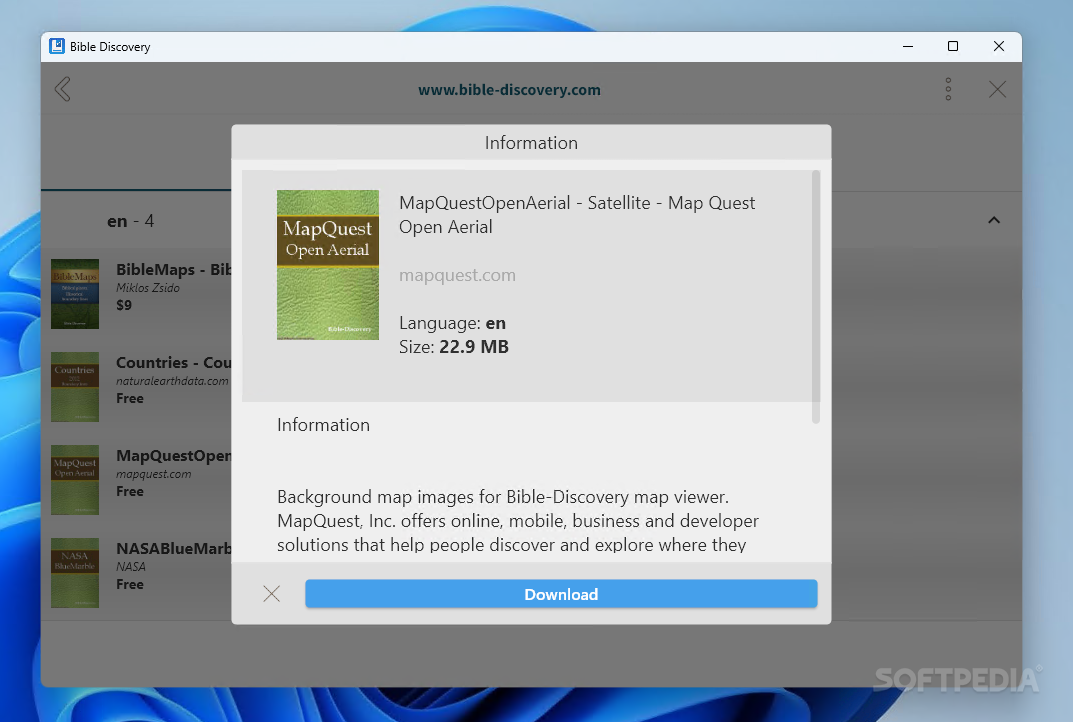Select the Countries map thumbnail
1073x722 pixels.
75,387
